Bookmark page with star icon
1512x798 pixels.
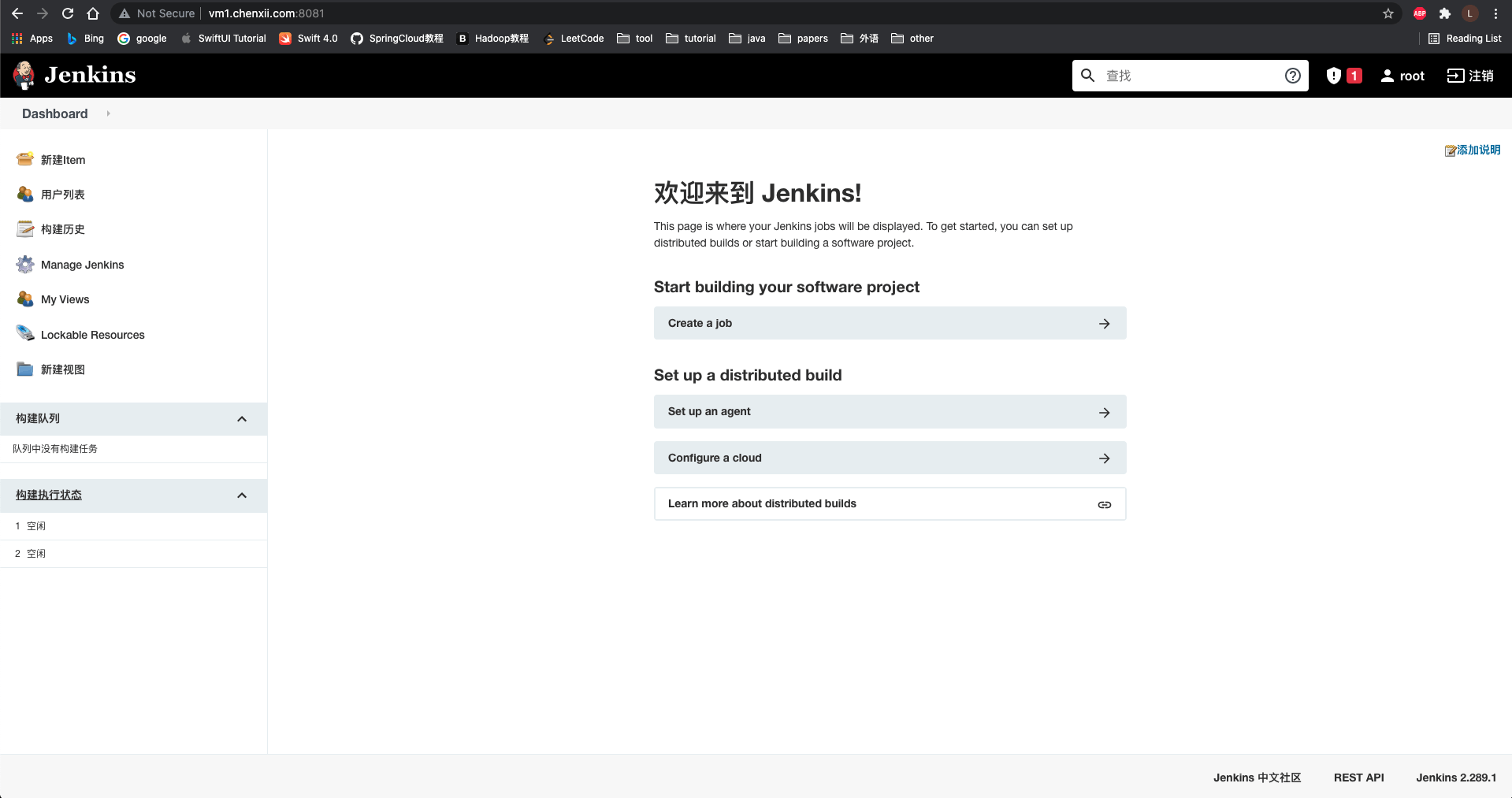pyautogui.click(x=1388, y=13)
